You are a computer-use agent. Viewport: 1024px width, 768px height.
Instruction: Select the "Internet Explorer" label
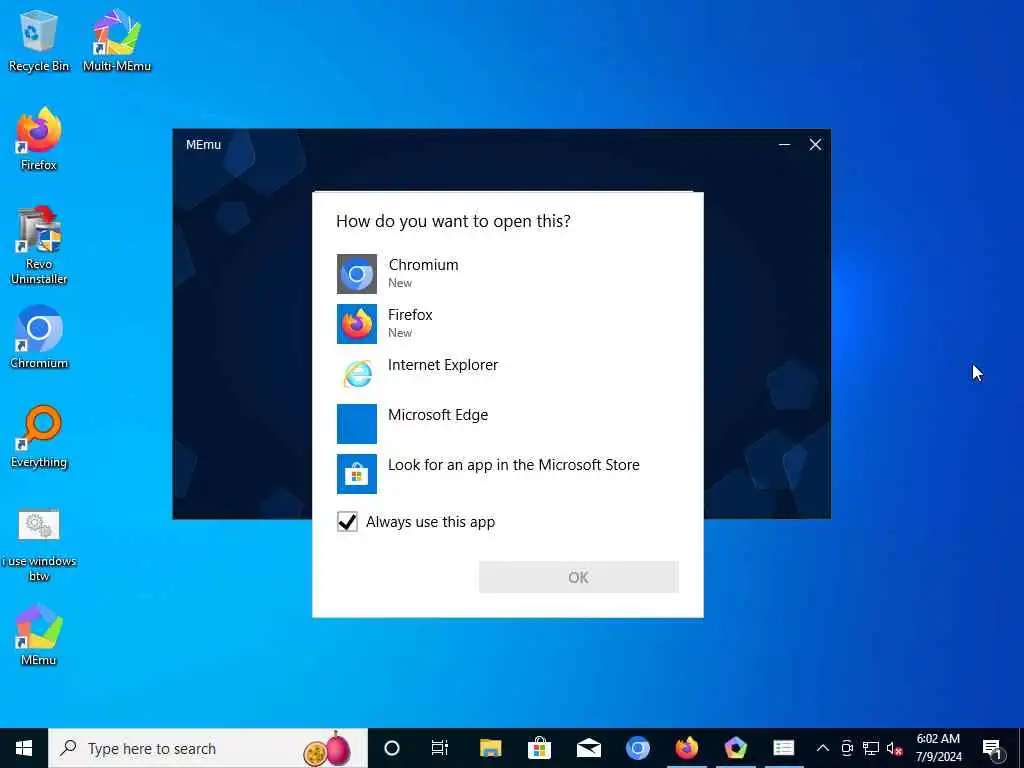pyautogui.click(x=443, y=364)
